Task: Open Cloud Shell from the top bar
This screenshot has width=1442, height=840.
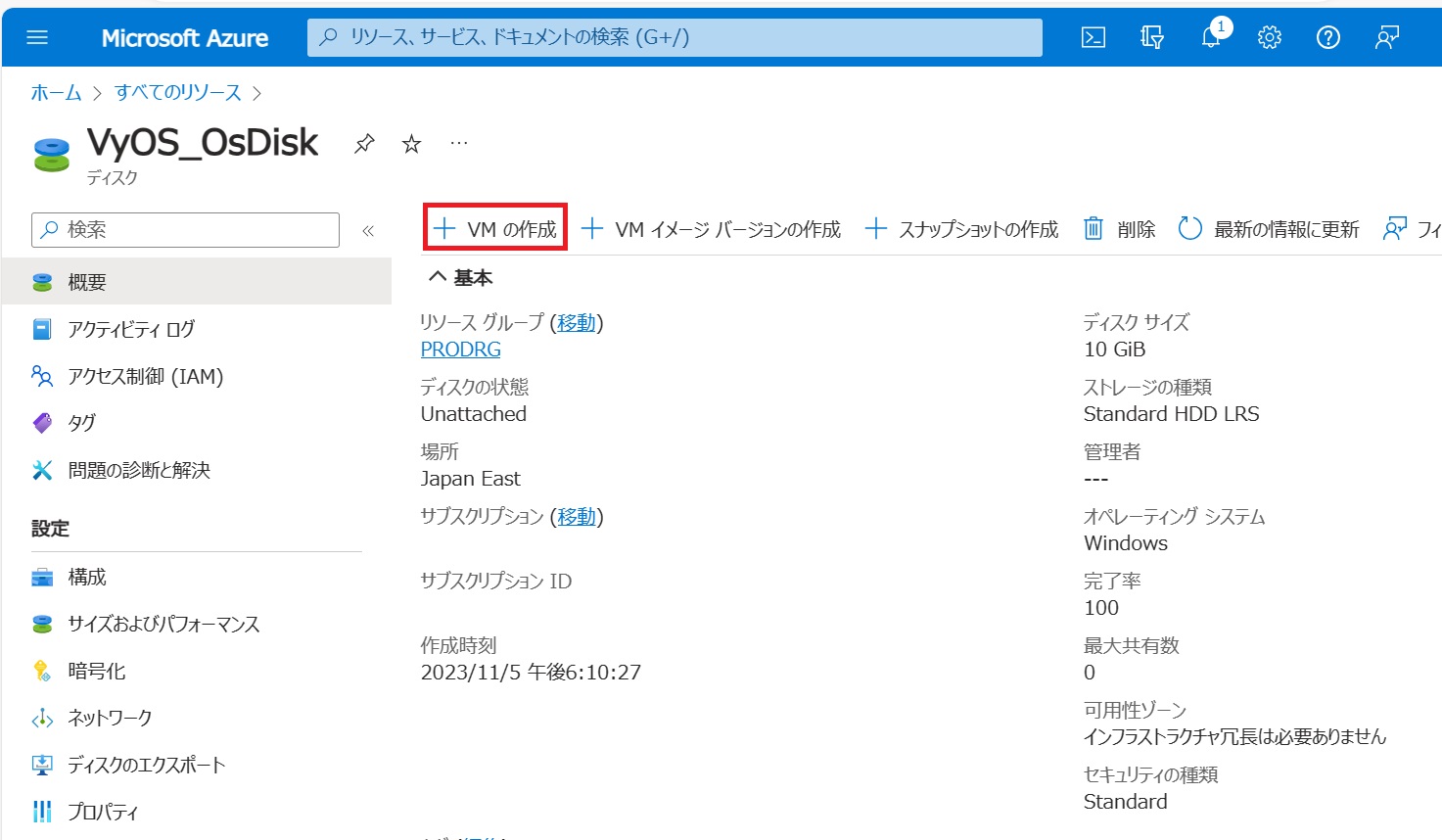Action: pos(1093,37)
